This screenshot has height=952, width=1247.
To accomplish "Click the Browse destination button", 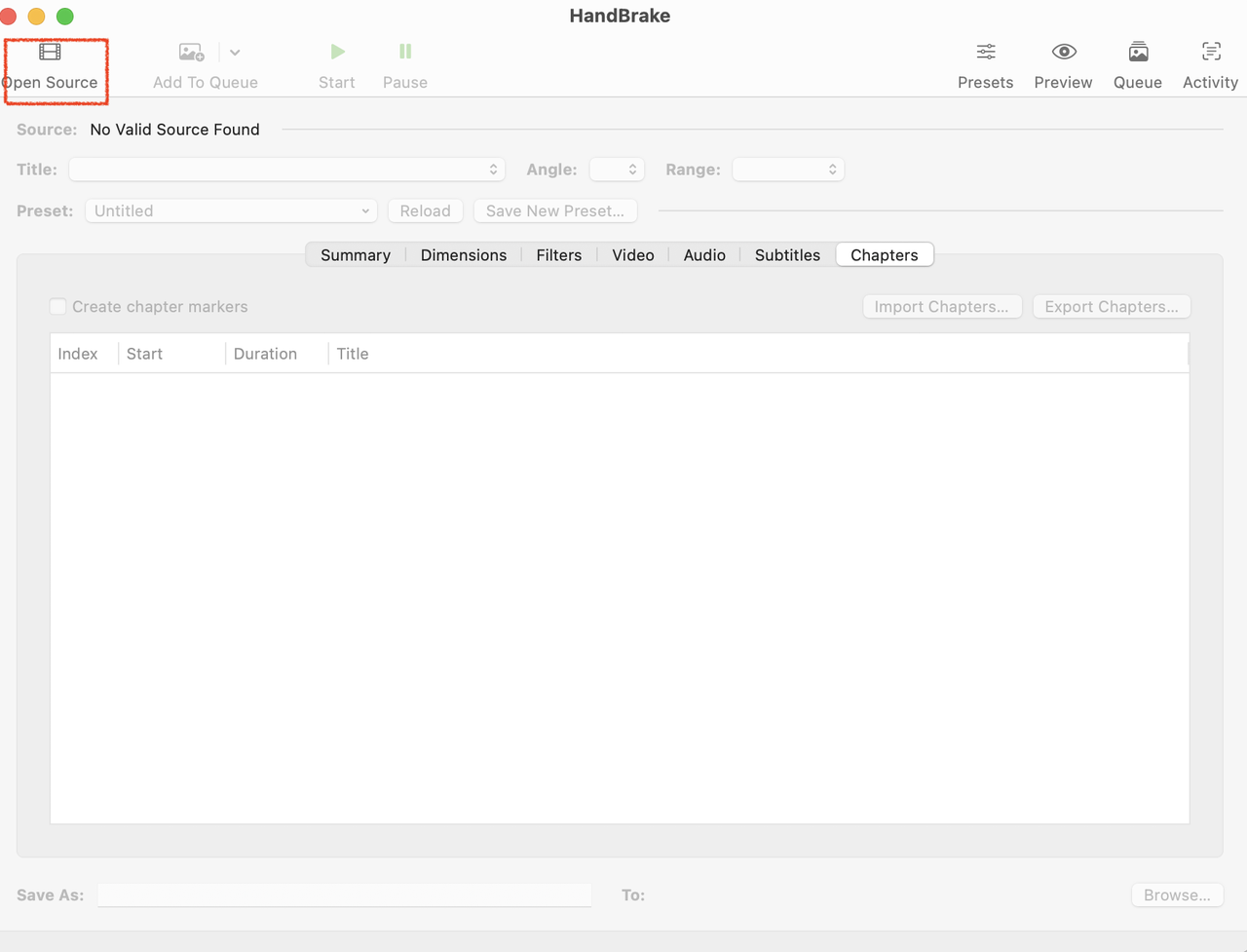I will point(1177,895).
